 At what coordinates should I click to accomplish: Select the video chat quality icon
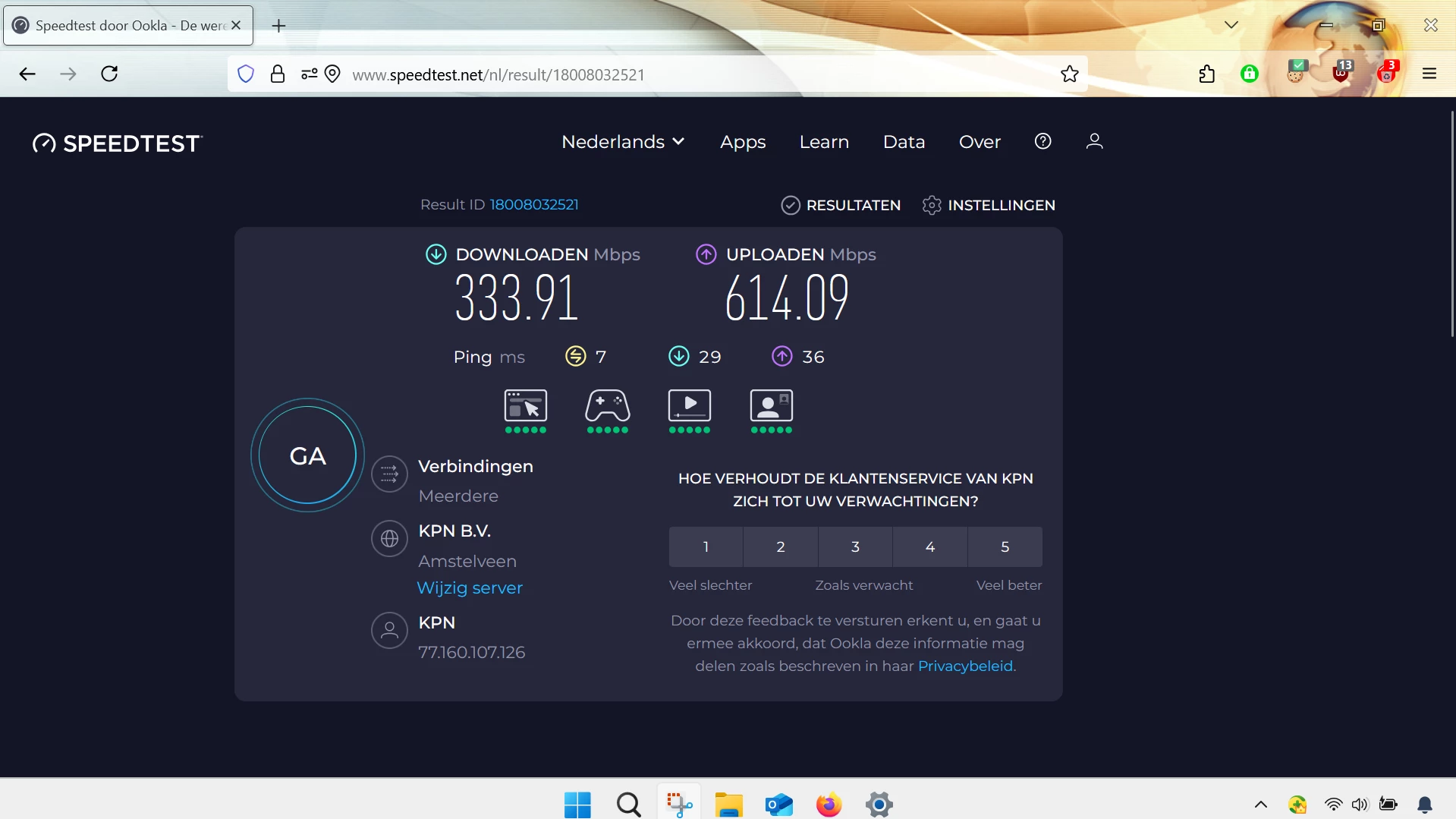click(x=772, y=406)
